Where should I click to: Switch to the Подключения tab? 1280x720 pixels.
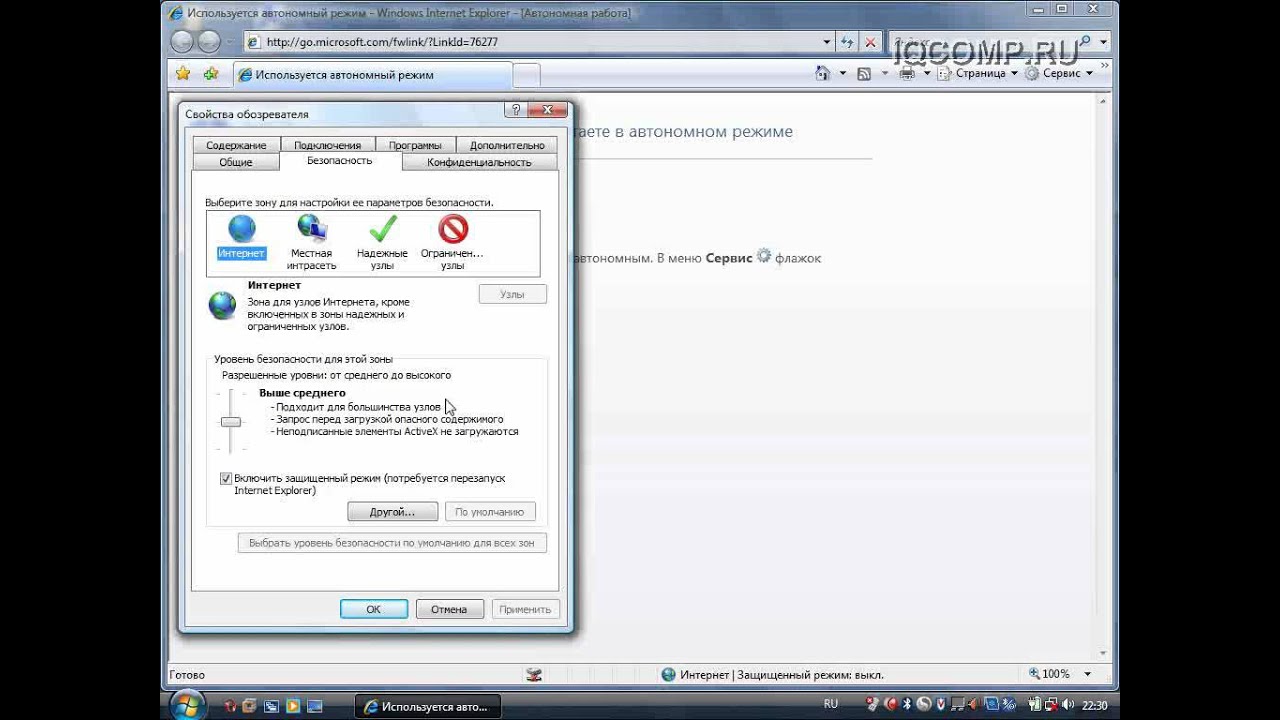327,145
